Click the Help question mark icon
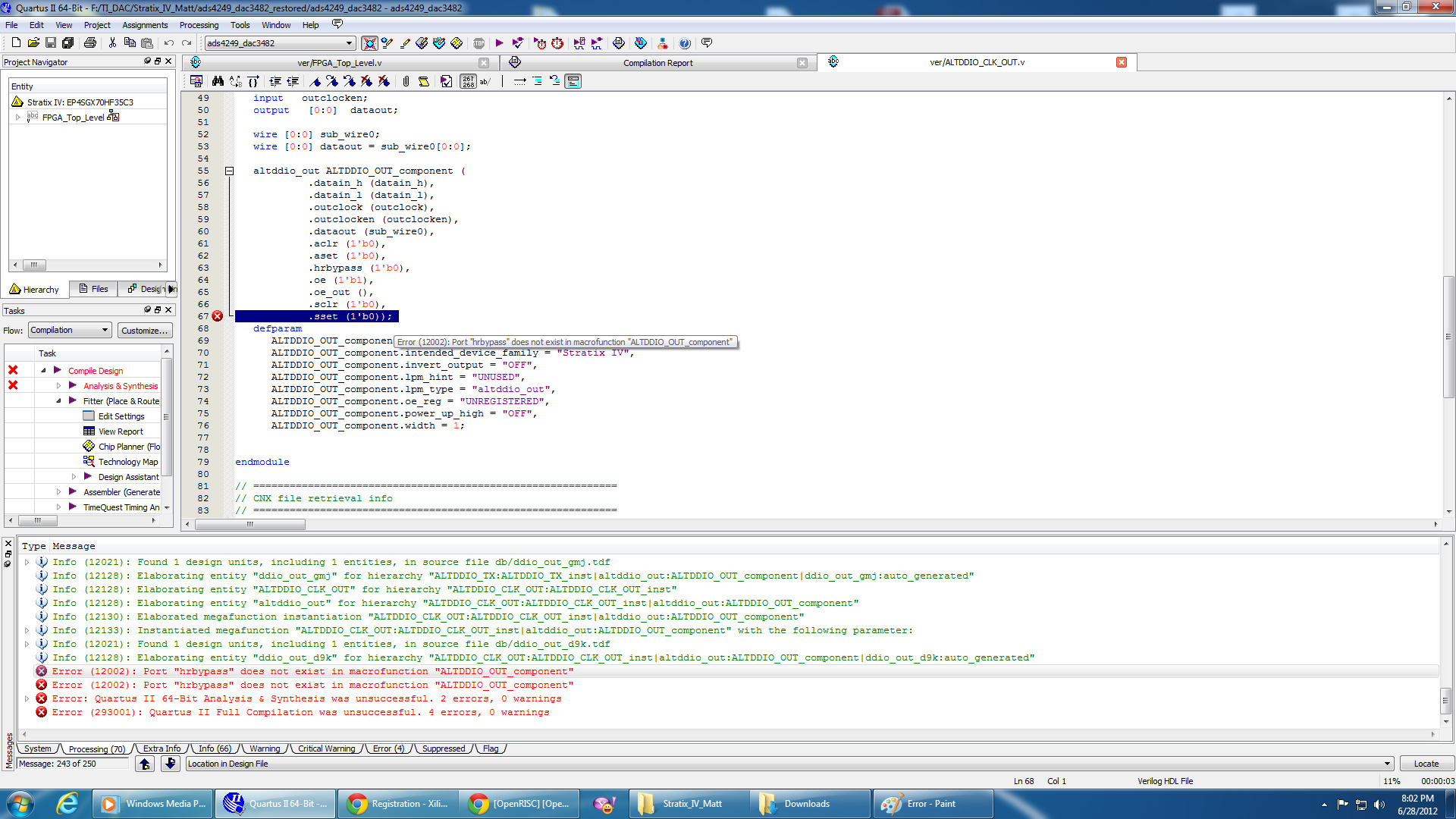Viewport: 1456px width, 819px height. tap(685, 43)
